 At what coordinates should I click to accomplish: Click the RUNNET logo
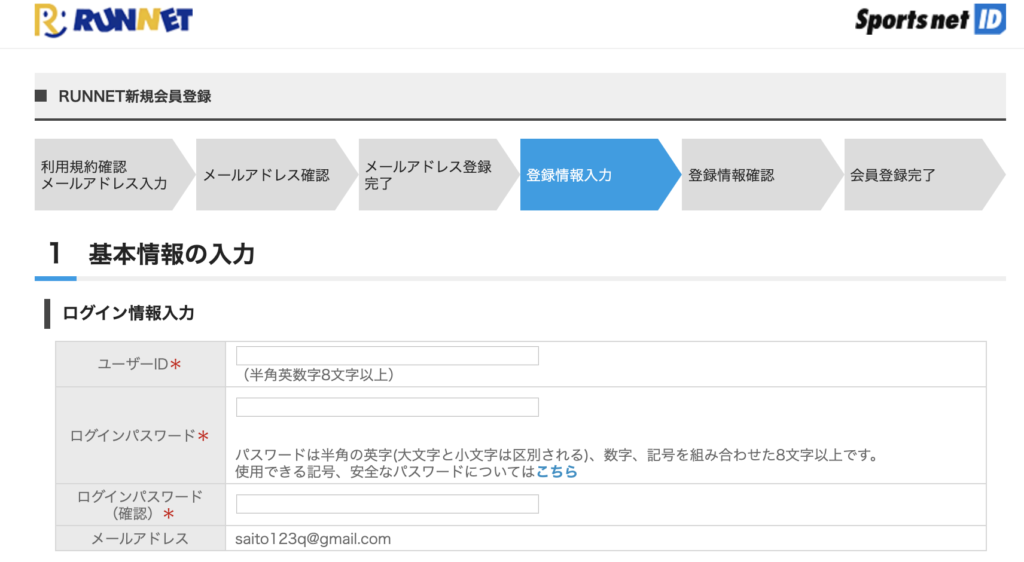[x=114, y=20]
